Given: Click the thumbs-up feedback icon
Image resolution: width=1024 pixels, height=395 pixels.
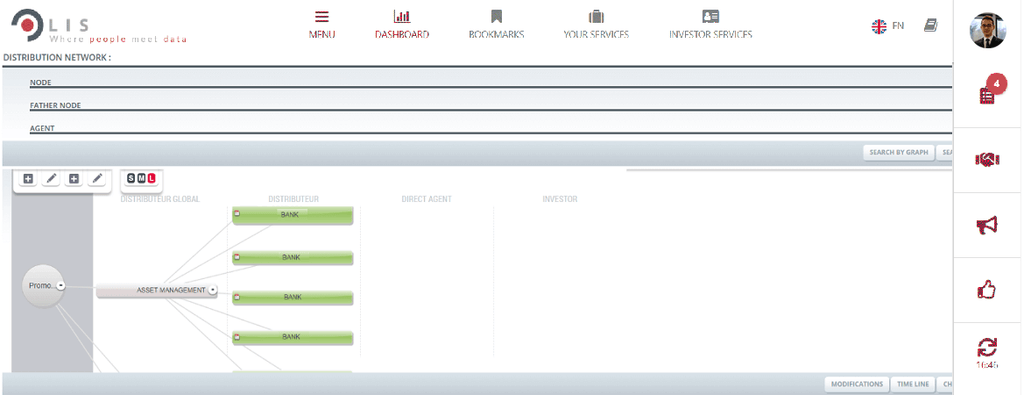Looking at the screenshot, I should tap(987, 289).
